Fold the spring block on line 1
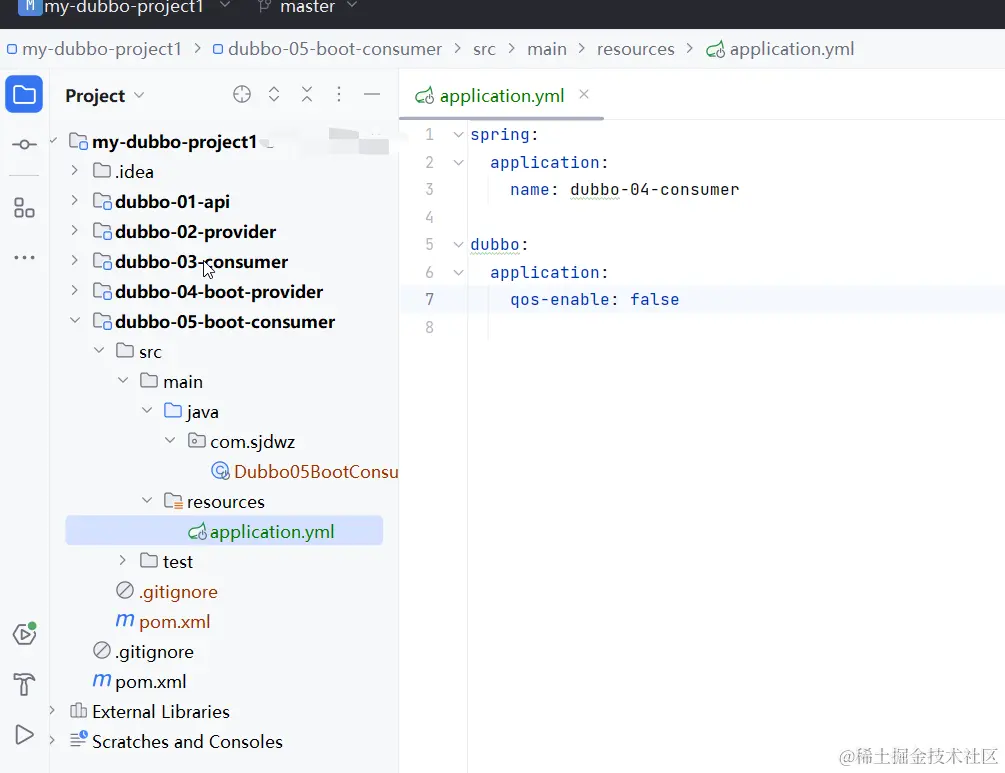Screen dimensions: 1005x773 458,135
